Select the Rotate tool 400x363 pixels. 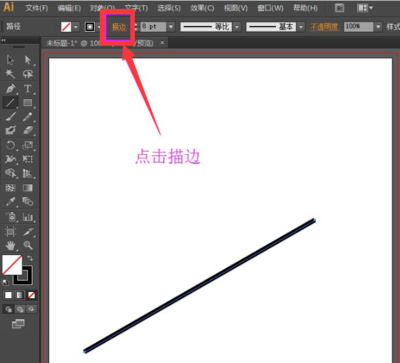point(10,145)
